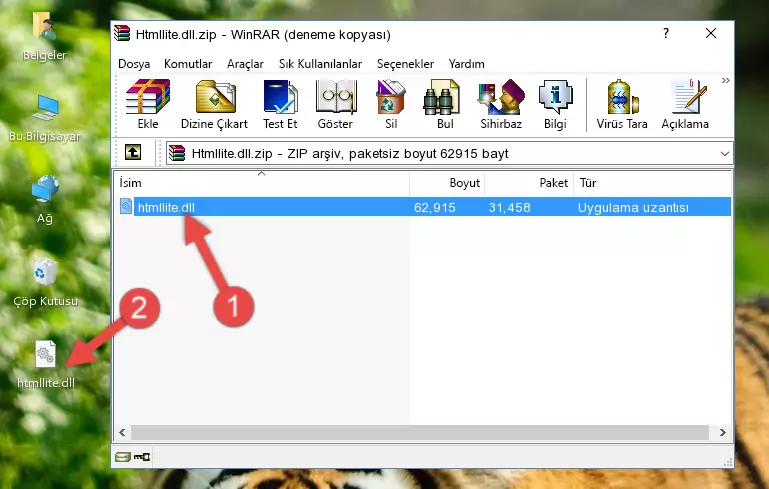Open the Araçlar menu

coord(245,64)
